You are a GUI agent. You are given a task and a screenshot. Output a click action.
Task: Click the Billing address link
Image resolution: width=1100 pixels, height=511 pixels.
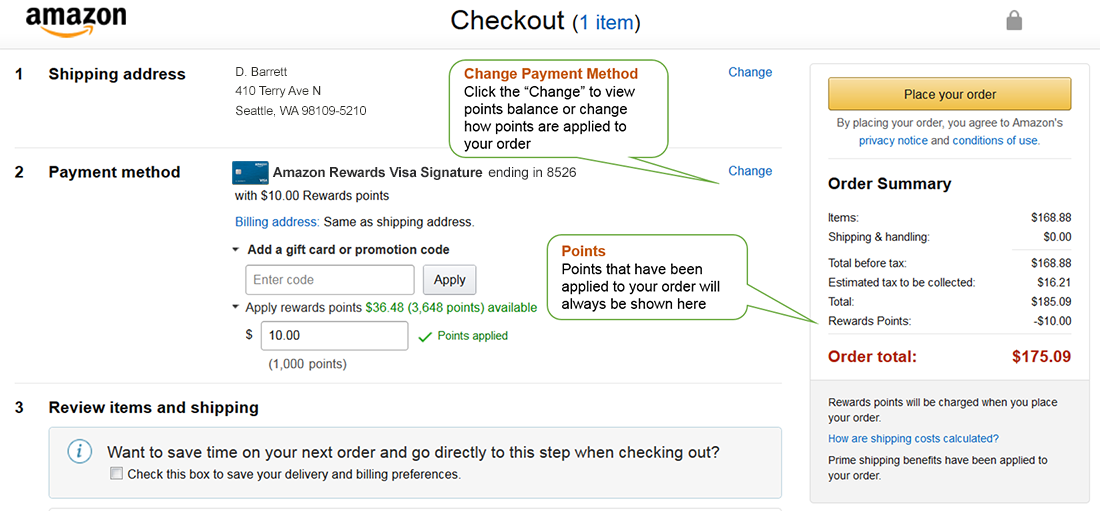277,222
